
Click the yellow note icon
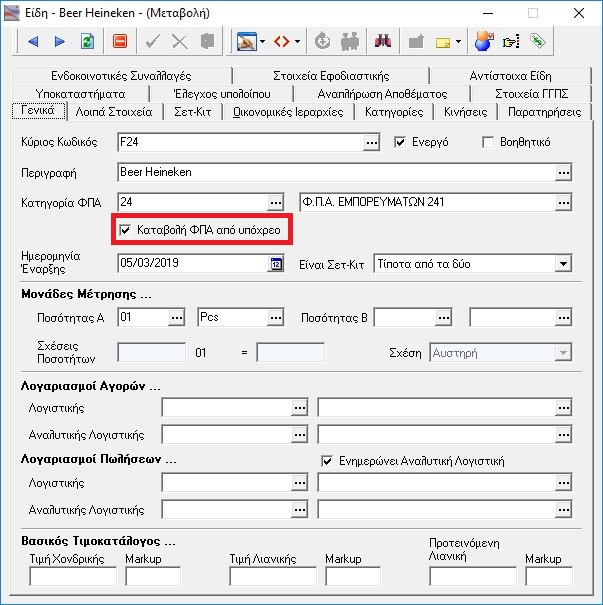tap(443, 42)
